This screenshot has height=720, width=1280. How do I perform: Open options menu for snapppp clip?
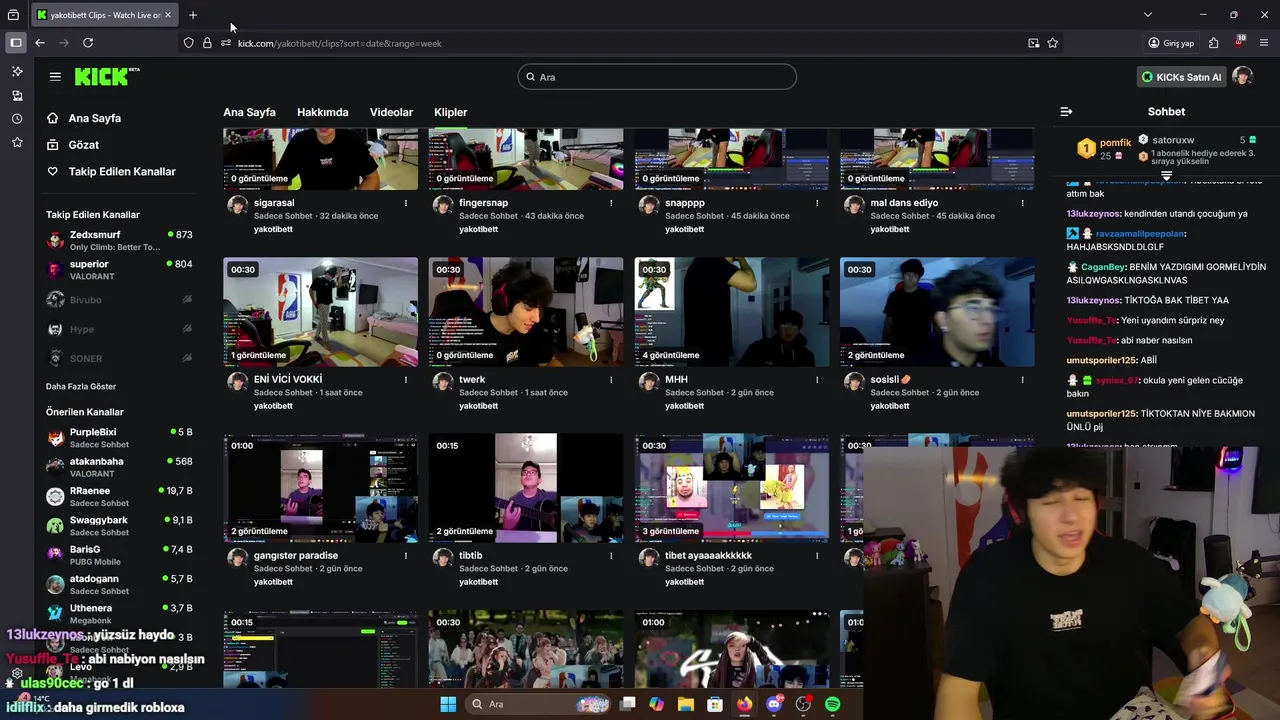817,203
